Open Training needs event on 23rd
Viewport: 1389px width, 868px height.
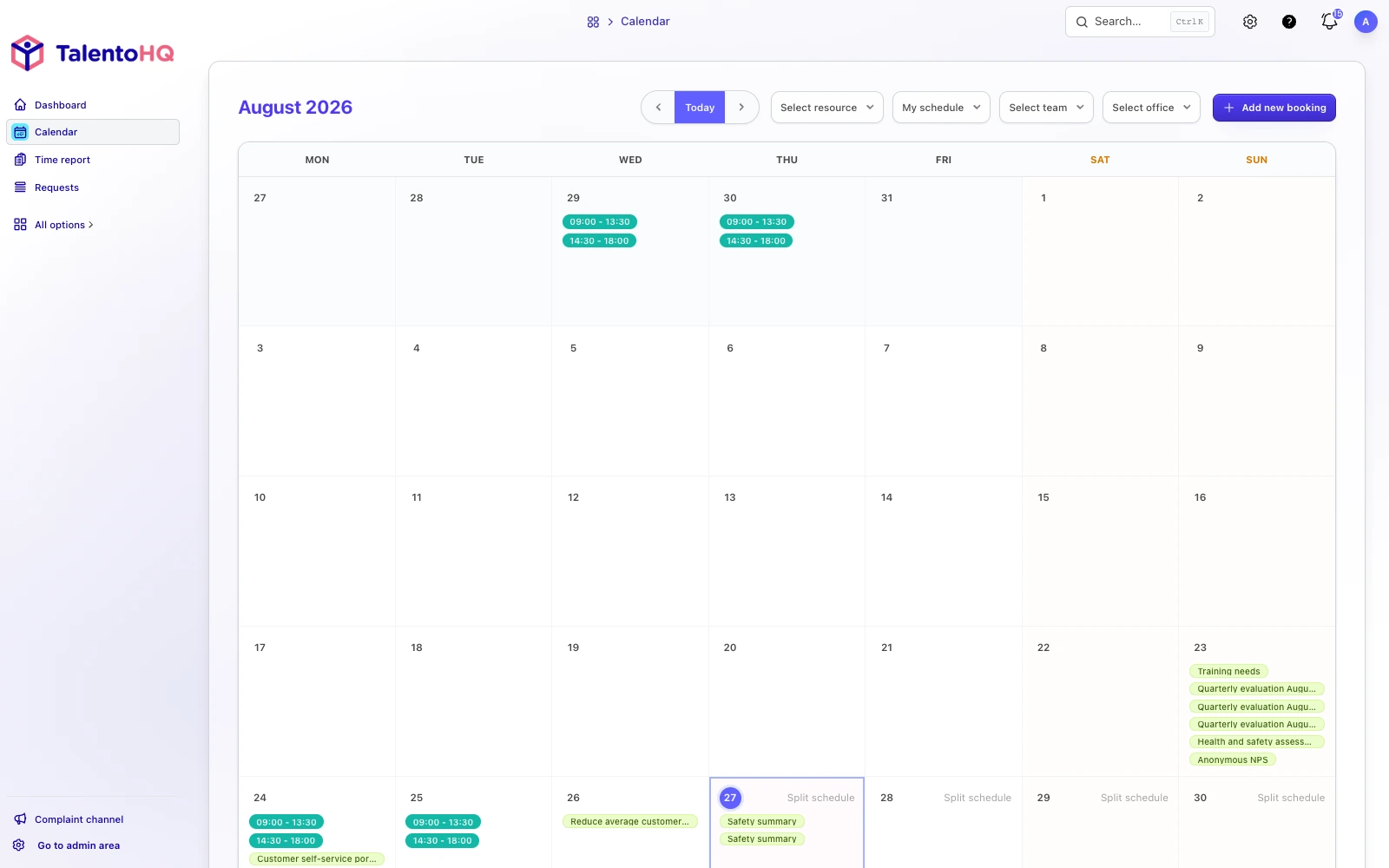coord(1228,671)
